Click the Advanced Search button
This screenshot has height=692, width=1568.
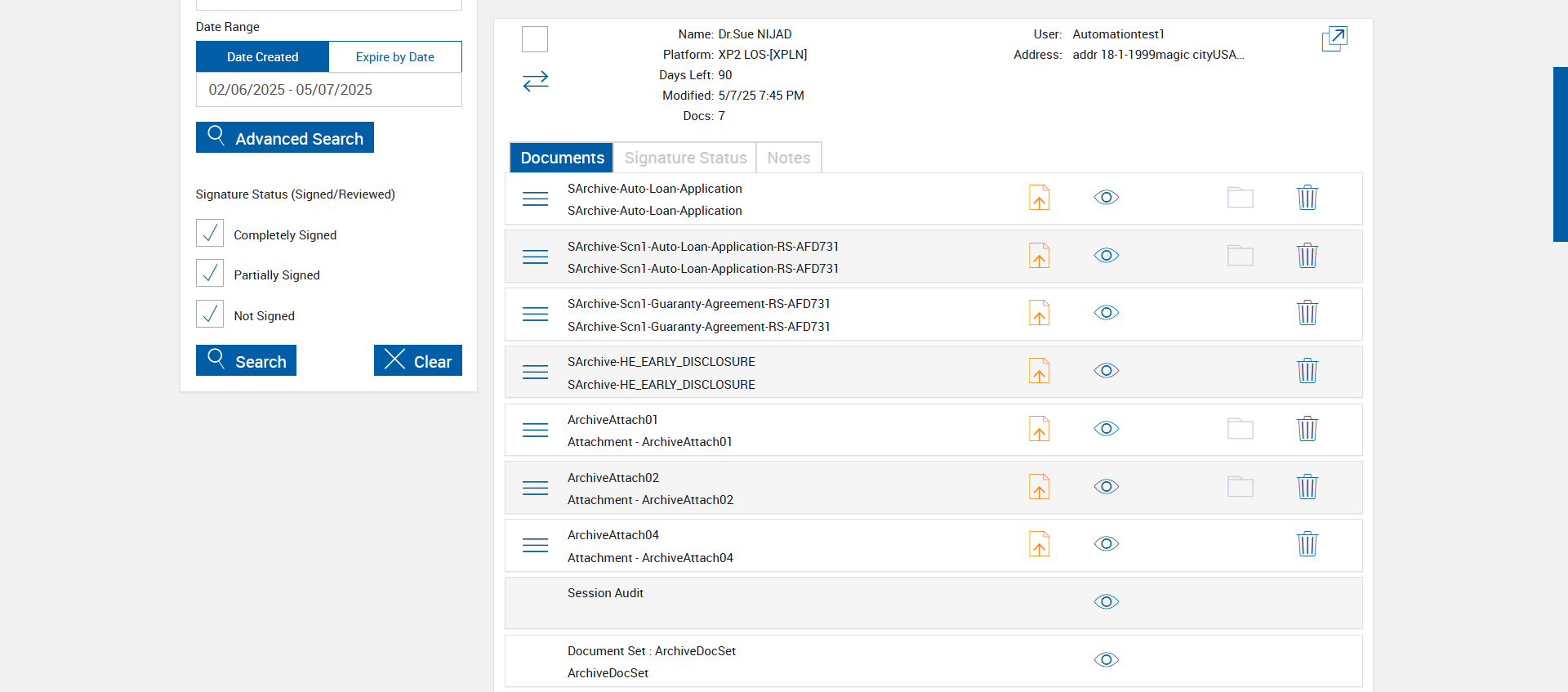(x=285, y=137)
